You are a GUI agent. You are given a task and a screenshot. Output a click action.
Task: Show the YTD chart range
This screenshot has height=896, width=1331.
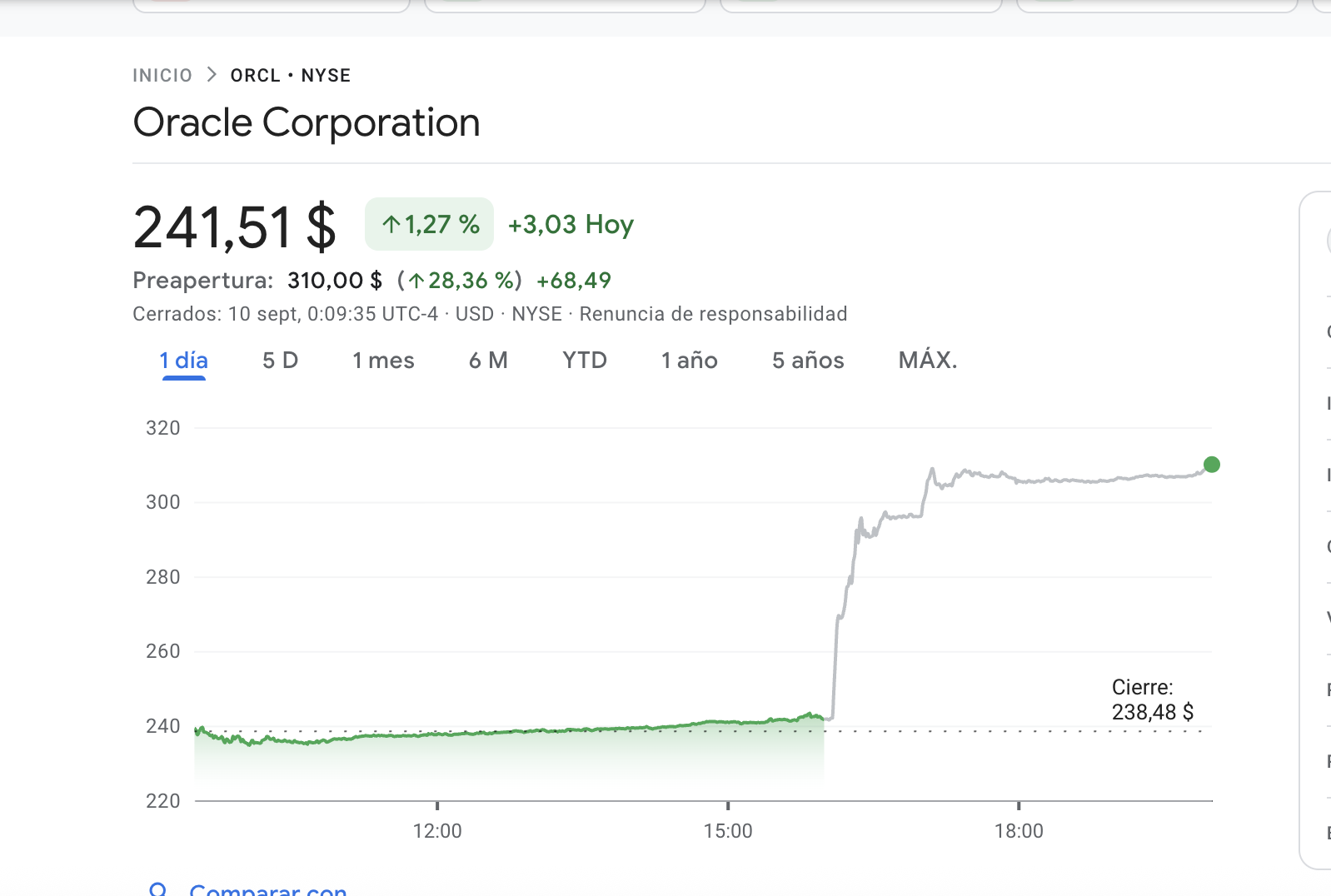coord(585,361)
